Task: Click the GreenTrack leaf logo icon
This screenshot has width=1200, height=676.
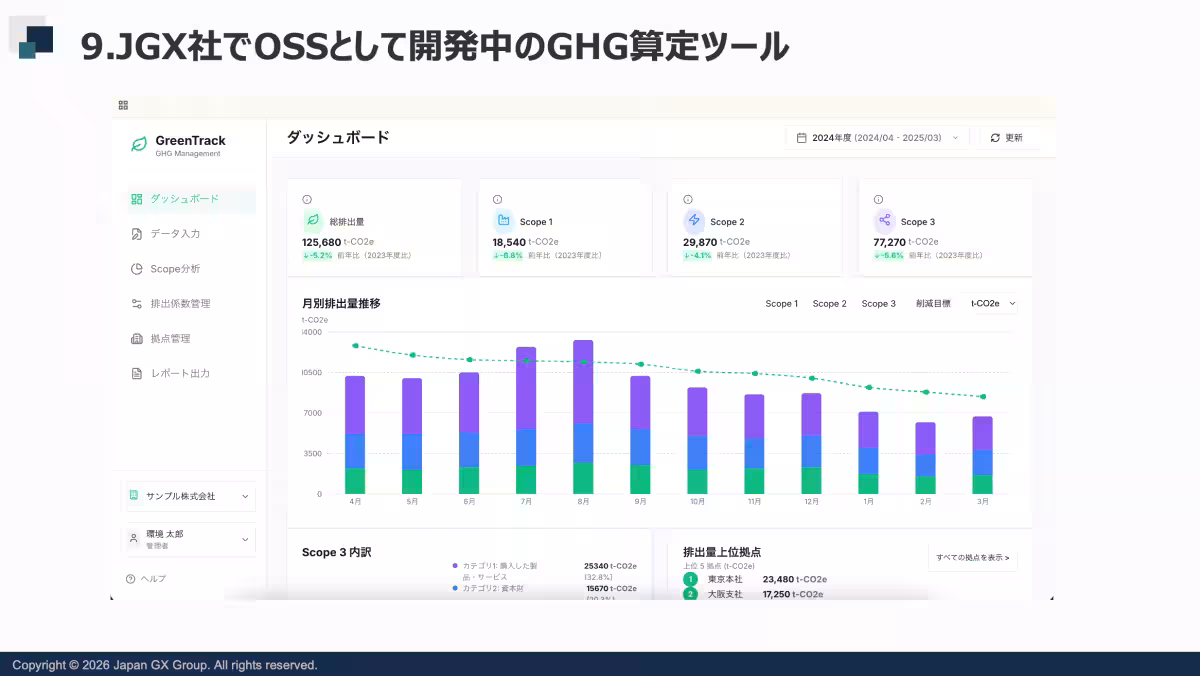Action: point(139,144)
